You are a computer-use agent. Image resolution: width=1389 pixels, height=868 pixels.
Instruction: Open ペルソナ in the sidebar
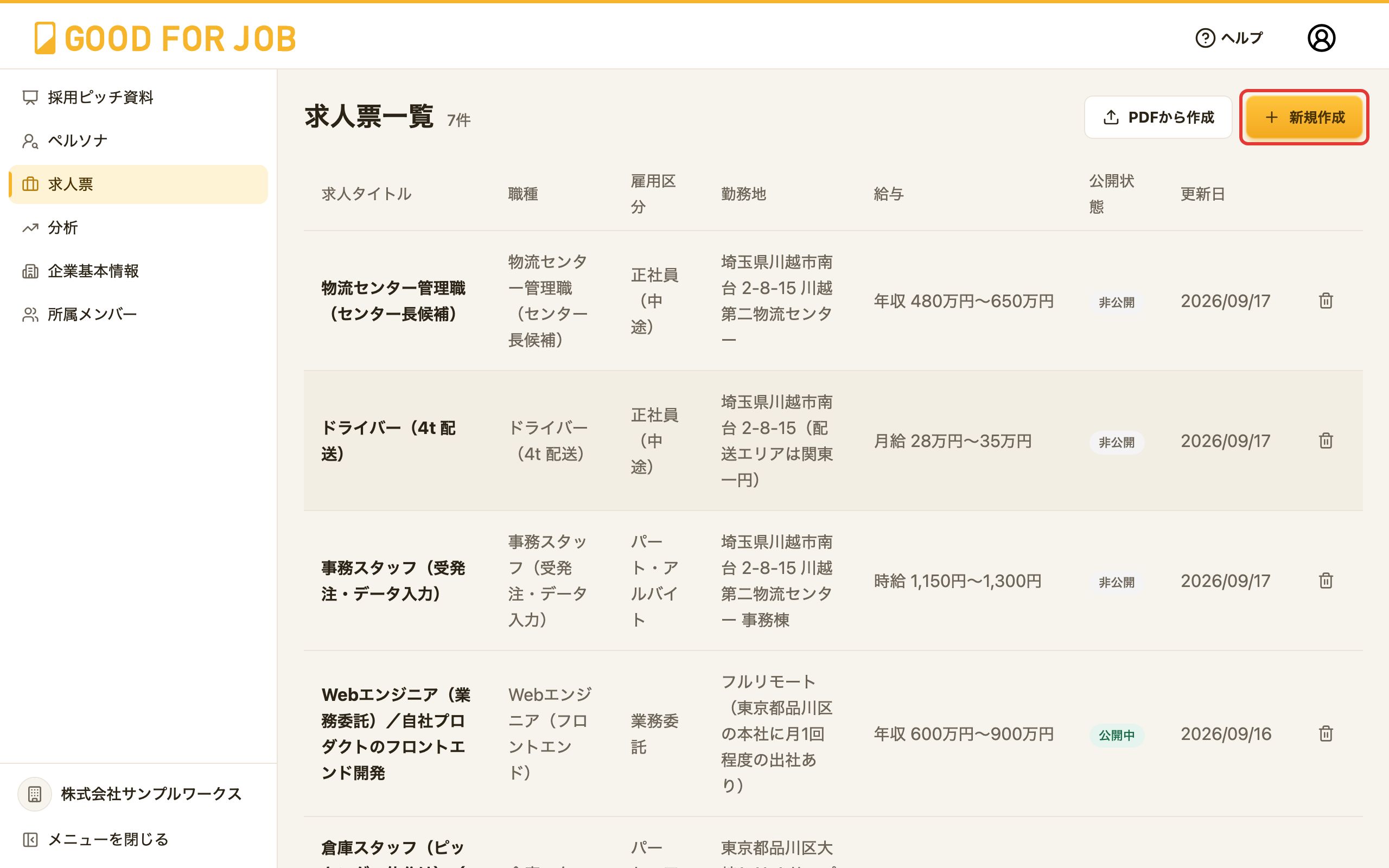138,141
